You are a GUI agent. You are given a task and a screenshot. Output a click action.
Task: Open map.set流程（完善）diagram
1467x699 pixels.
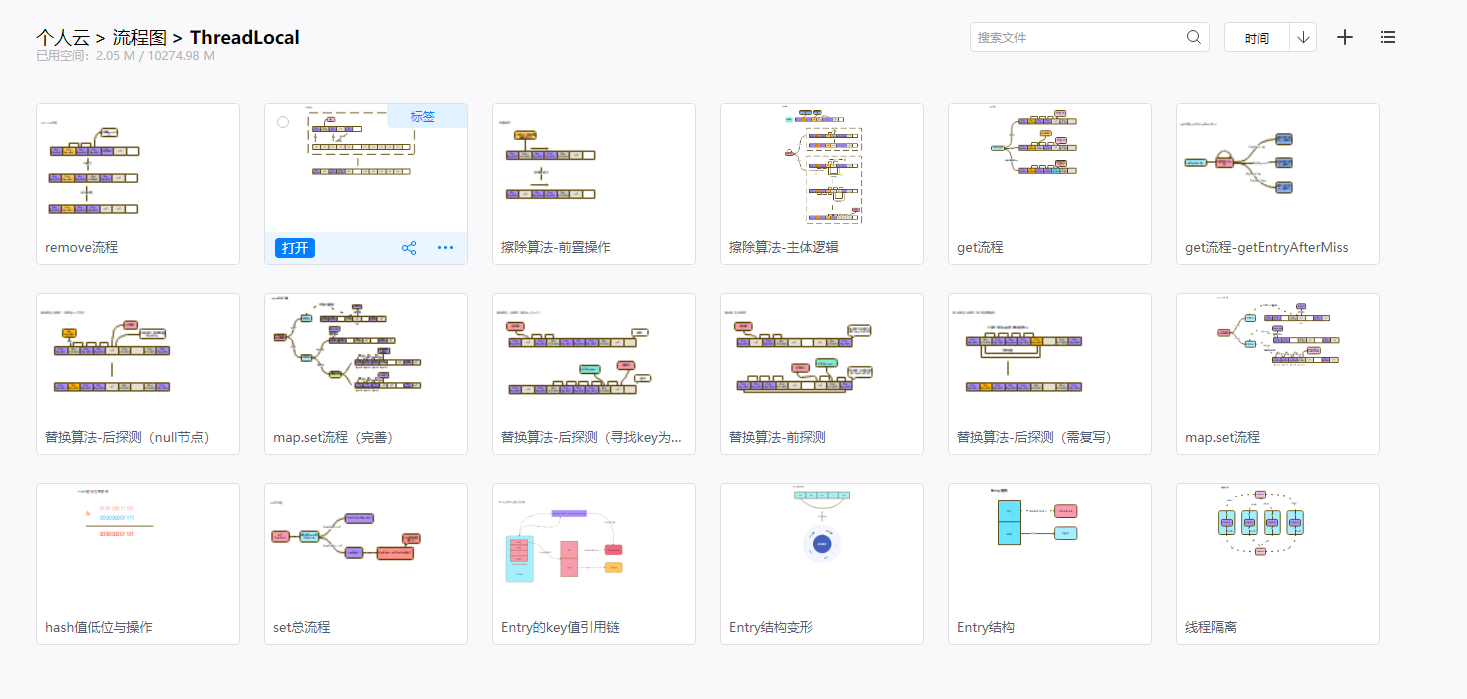pos(365,360)
